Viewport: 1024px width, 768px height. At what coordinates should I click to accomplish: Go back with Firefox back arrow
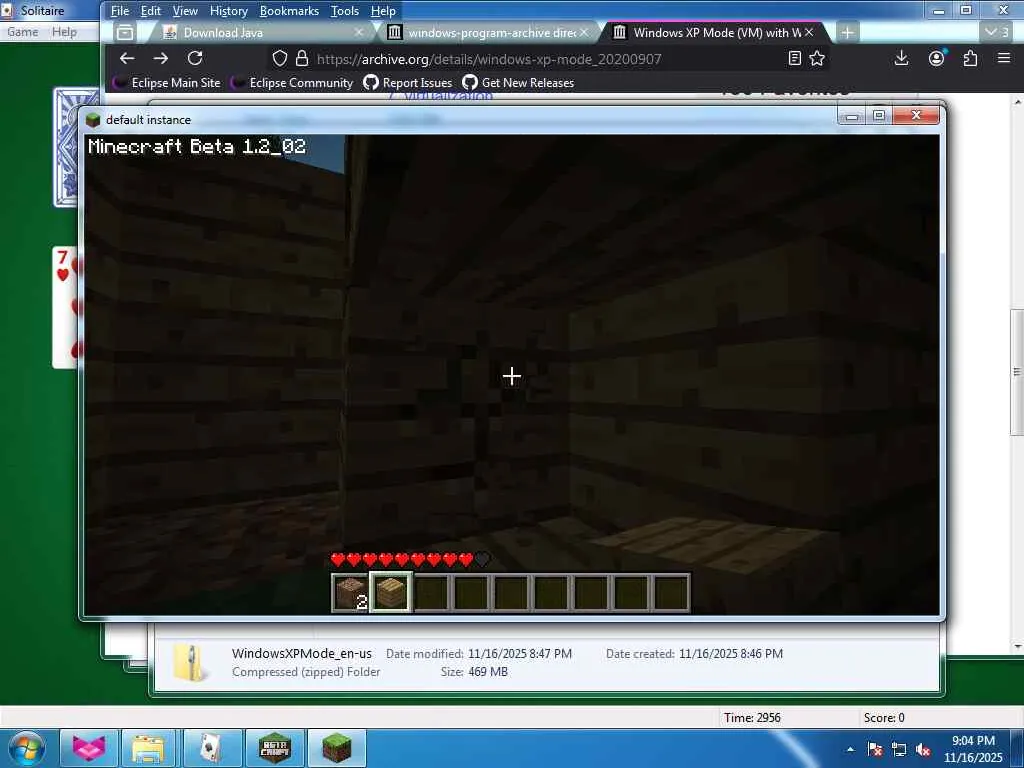tap(127, 58)
